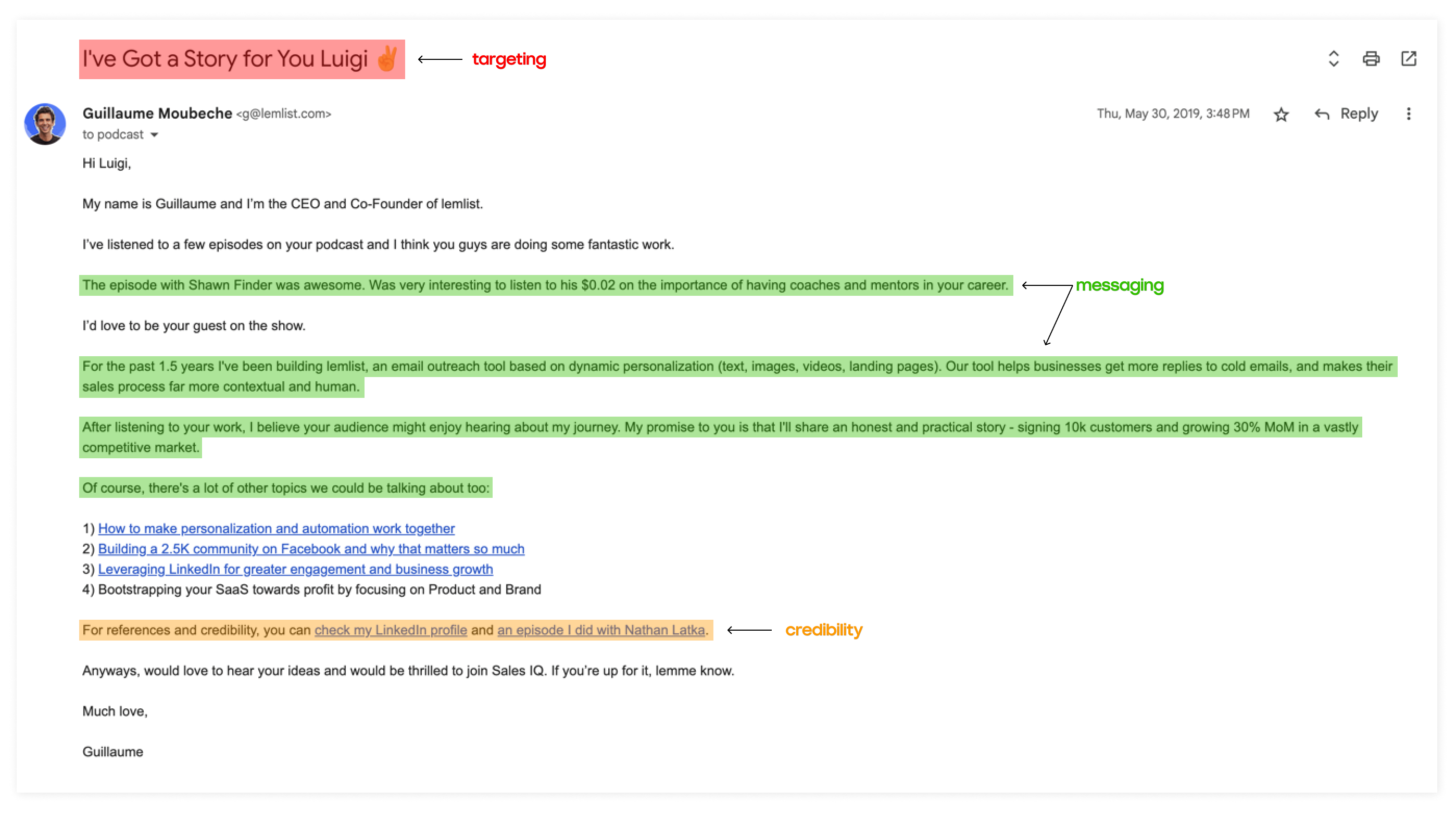Star this message from Guillaume
1456x827 pixels.
(1281, 115)
